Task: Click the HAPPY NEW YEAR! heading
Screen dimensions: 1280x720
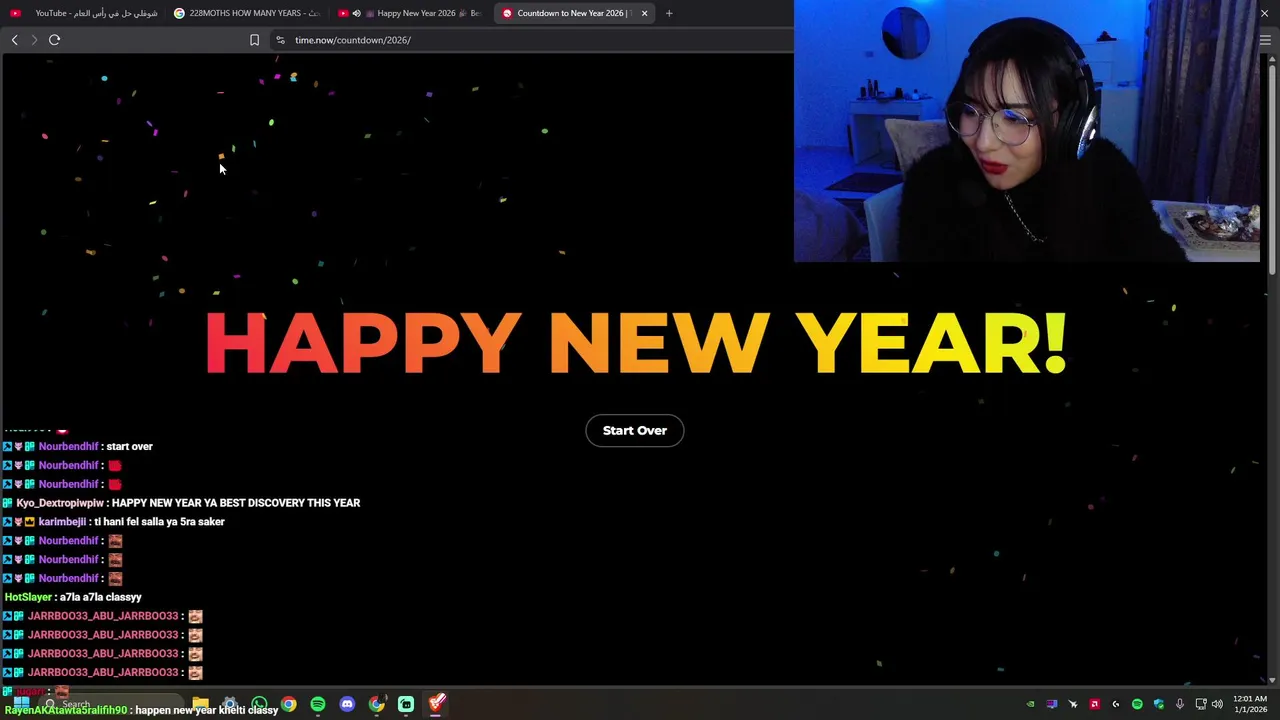Action: click(636, 343)
